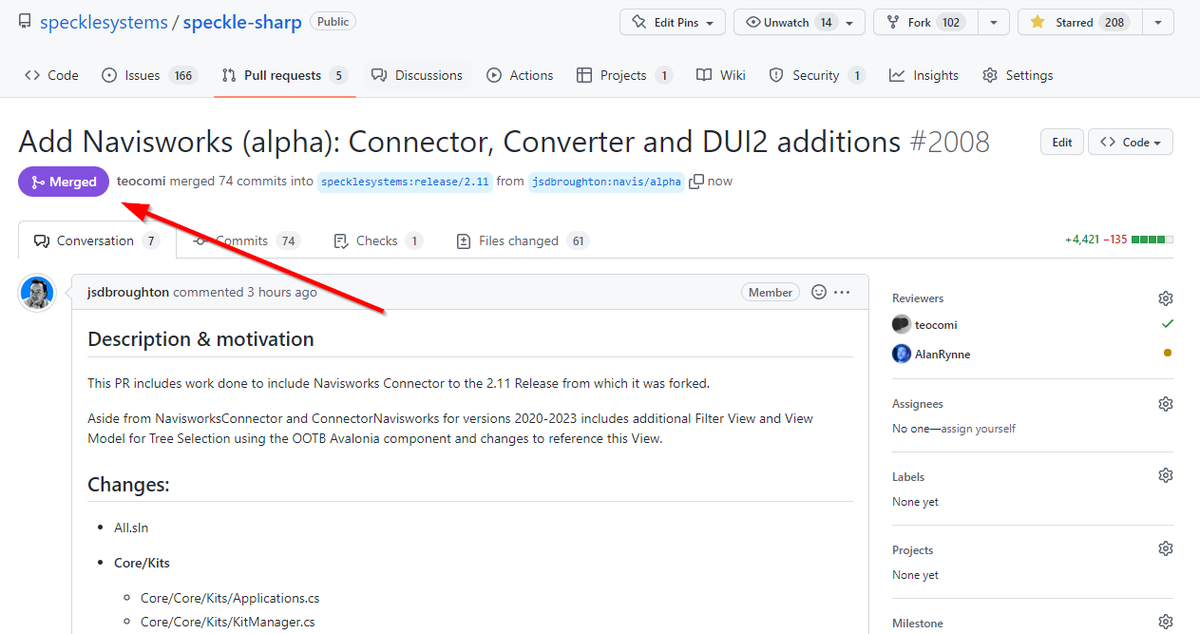Viewport: 1200px width, 634px height.
Task: Click the purple Merged status badge
Action: point(63,182)
